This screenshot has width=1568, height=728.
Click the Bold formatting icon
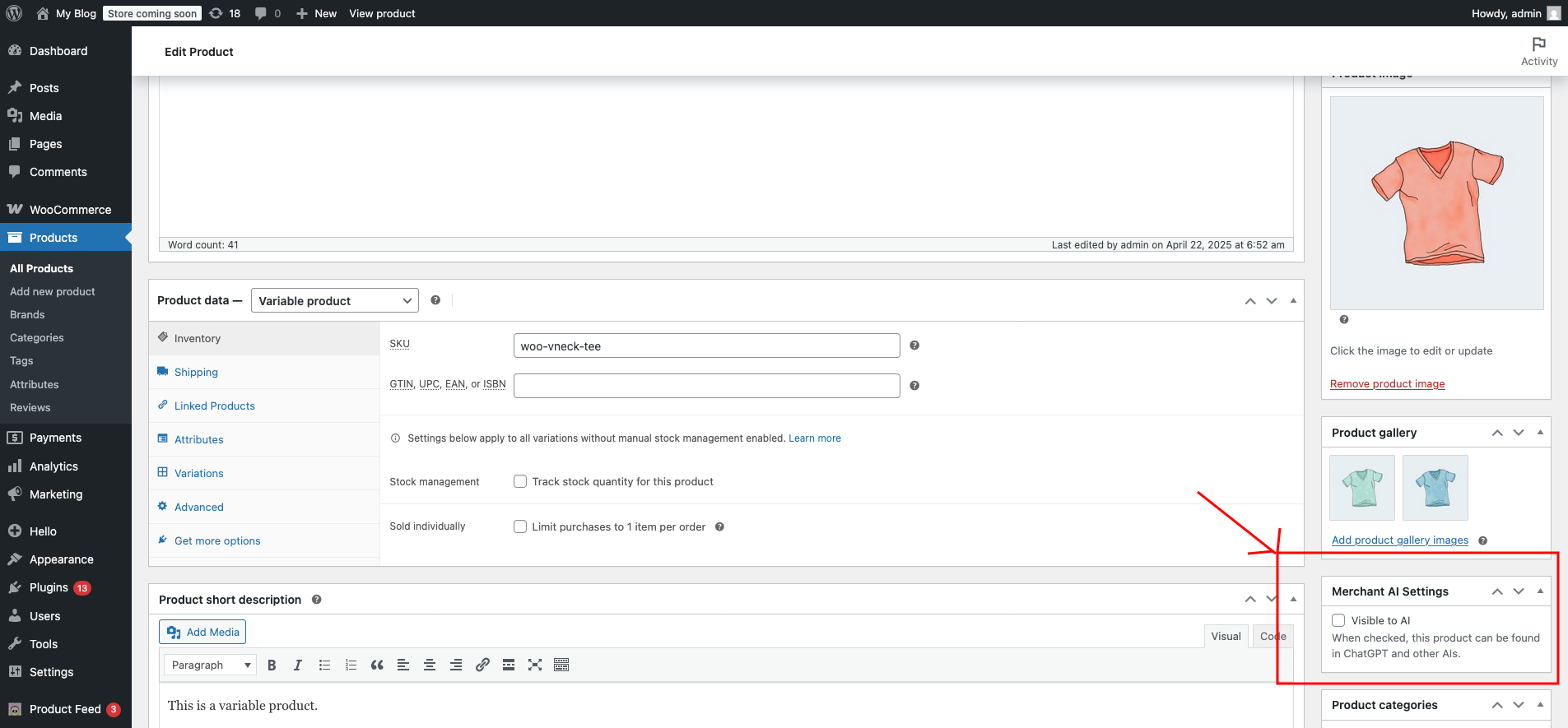pos(272,665)
